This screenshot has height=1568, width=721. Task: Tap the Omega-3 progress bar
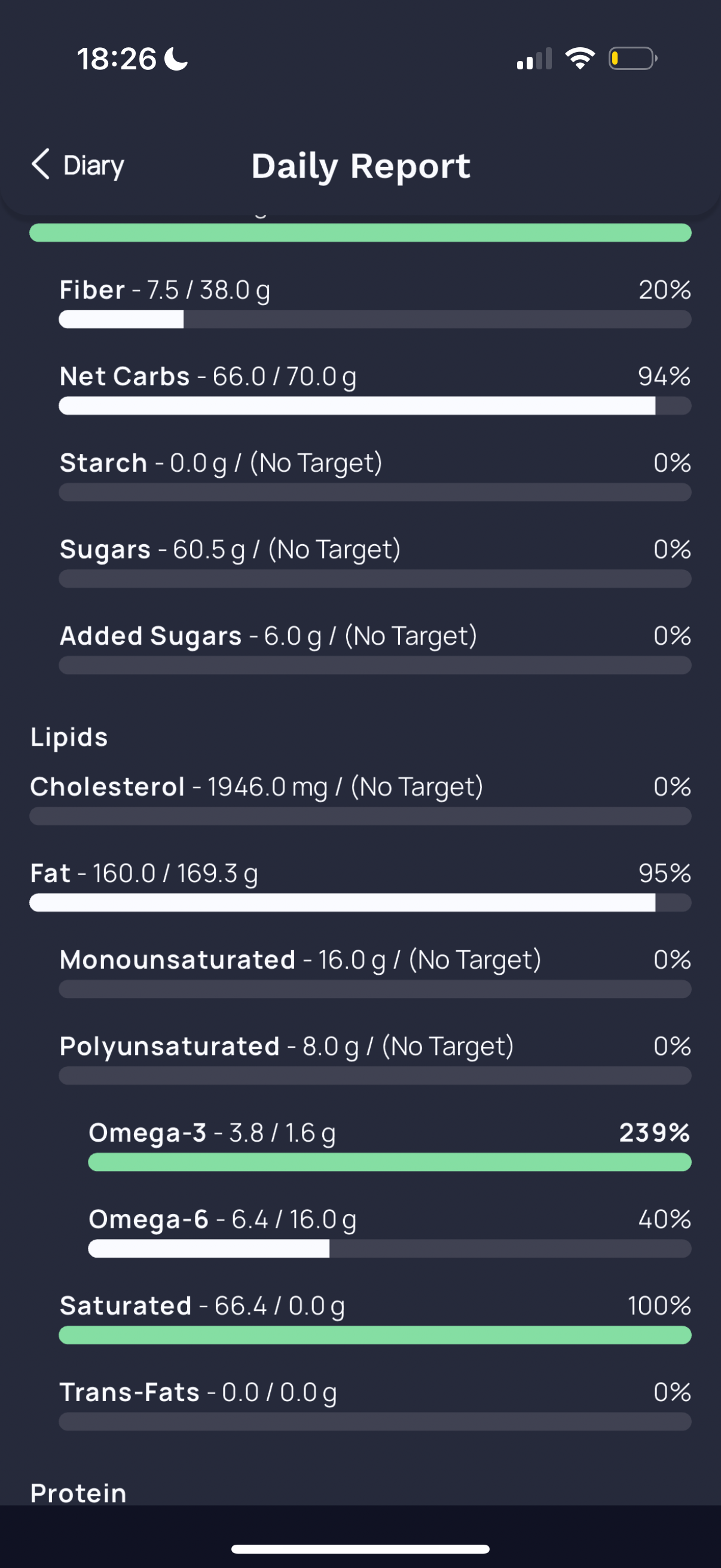389,1163
